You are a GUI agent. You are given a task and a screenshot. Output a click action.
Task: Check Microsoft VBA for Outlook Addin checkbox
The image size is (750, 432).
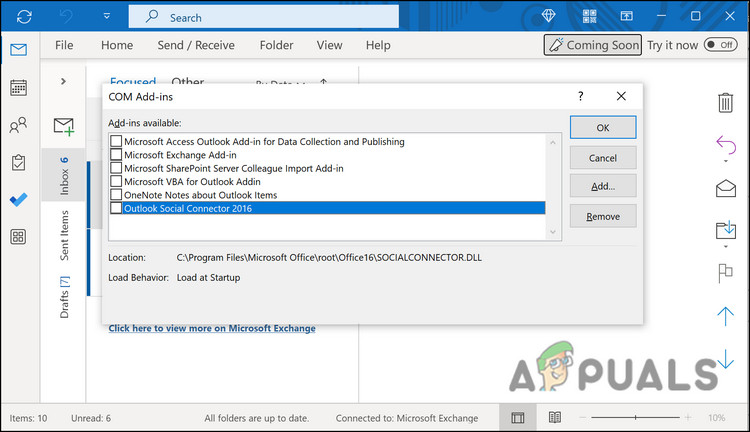116,181
